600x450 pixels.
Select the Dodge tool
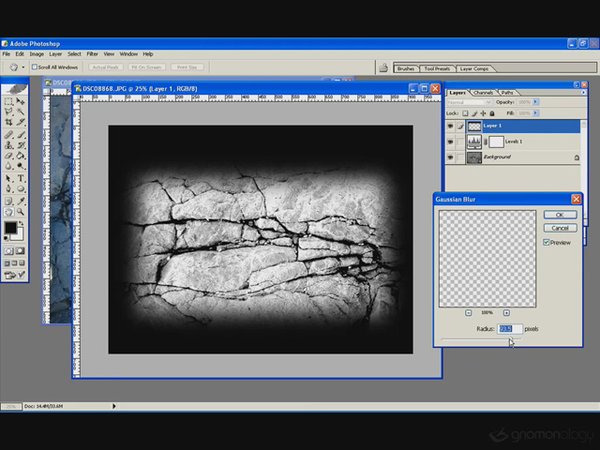[x=21, y=166]
